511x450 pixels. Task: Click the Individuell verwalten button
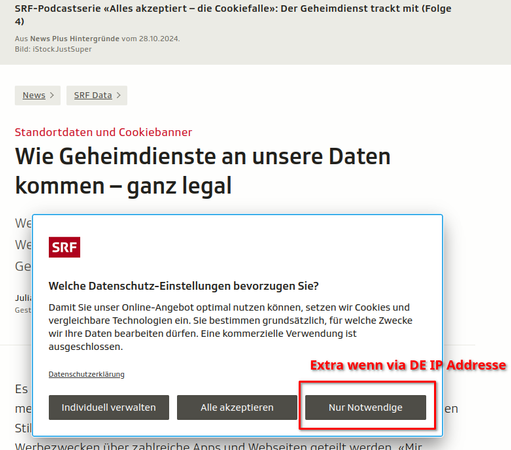109,407
